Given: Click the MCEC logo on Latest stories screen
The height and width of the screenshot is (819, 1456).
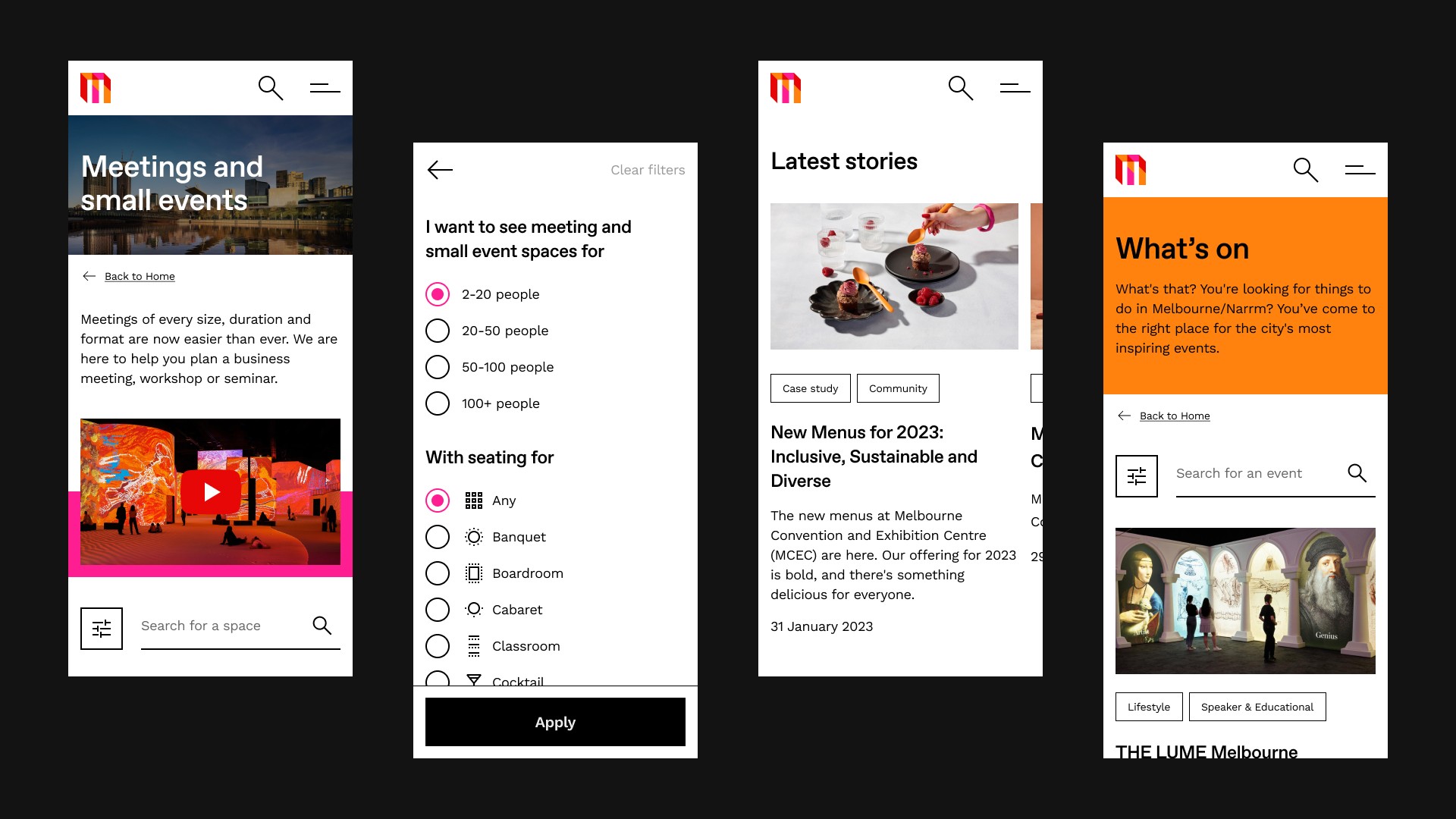Looking at the screenshot, I should [786, 88].
